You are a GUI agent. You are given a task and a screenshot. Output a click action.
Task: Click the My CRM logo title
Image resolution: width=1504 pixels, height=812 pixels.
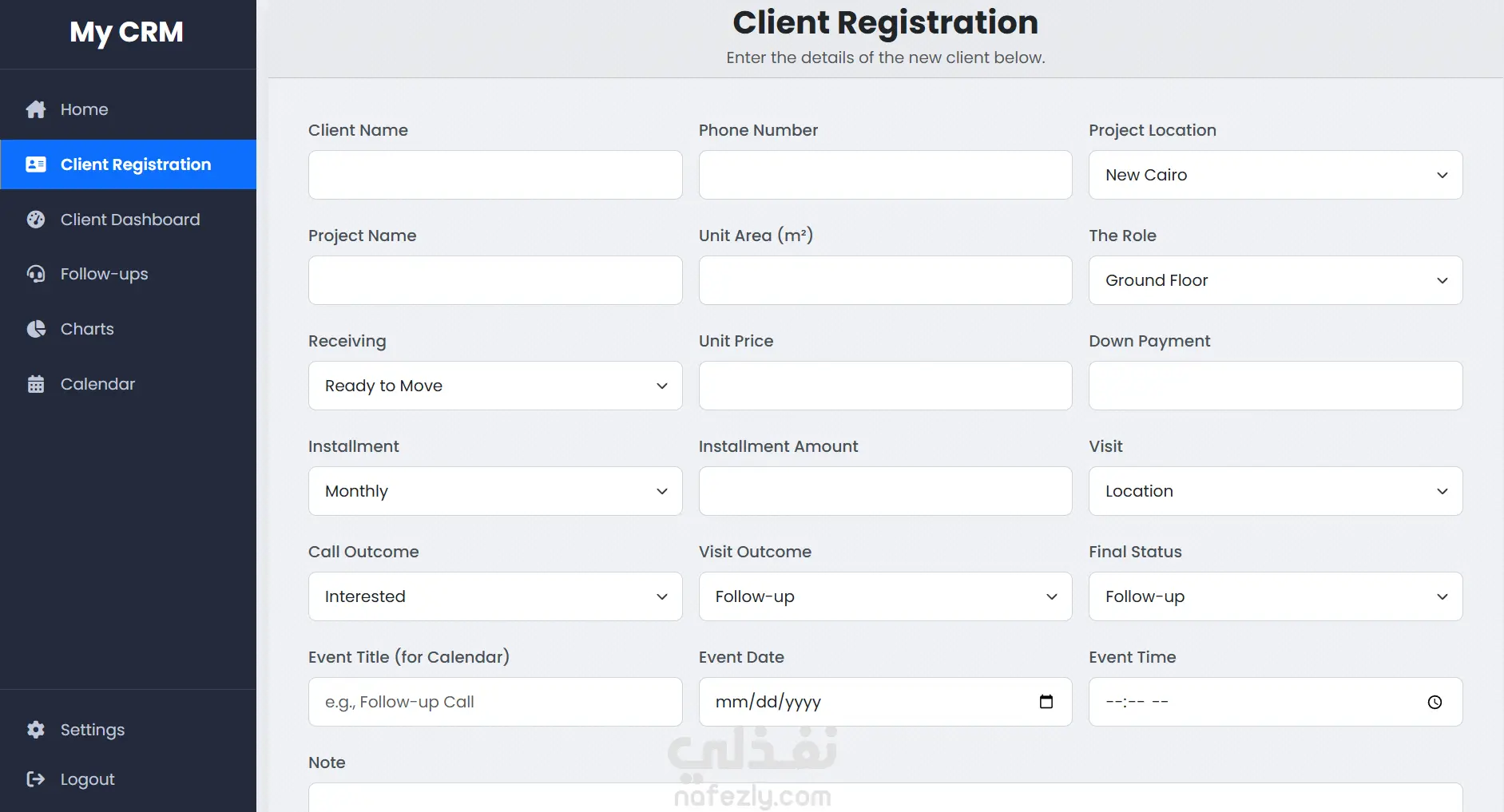pos(126,33)
